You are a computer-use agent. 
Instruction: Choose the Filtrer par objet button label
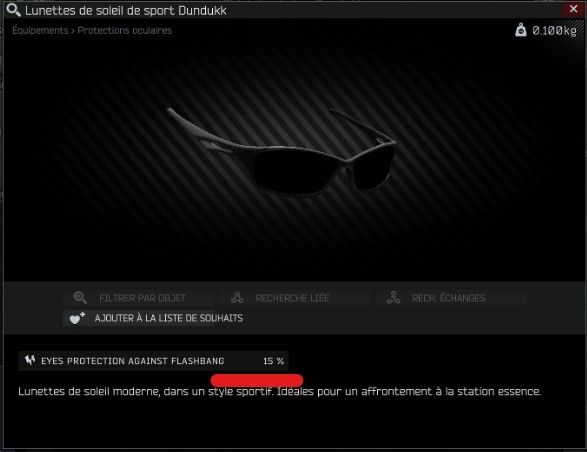(142, 298)
